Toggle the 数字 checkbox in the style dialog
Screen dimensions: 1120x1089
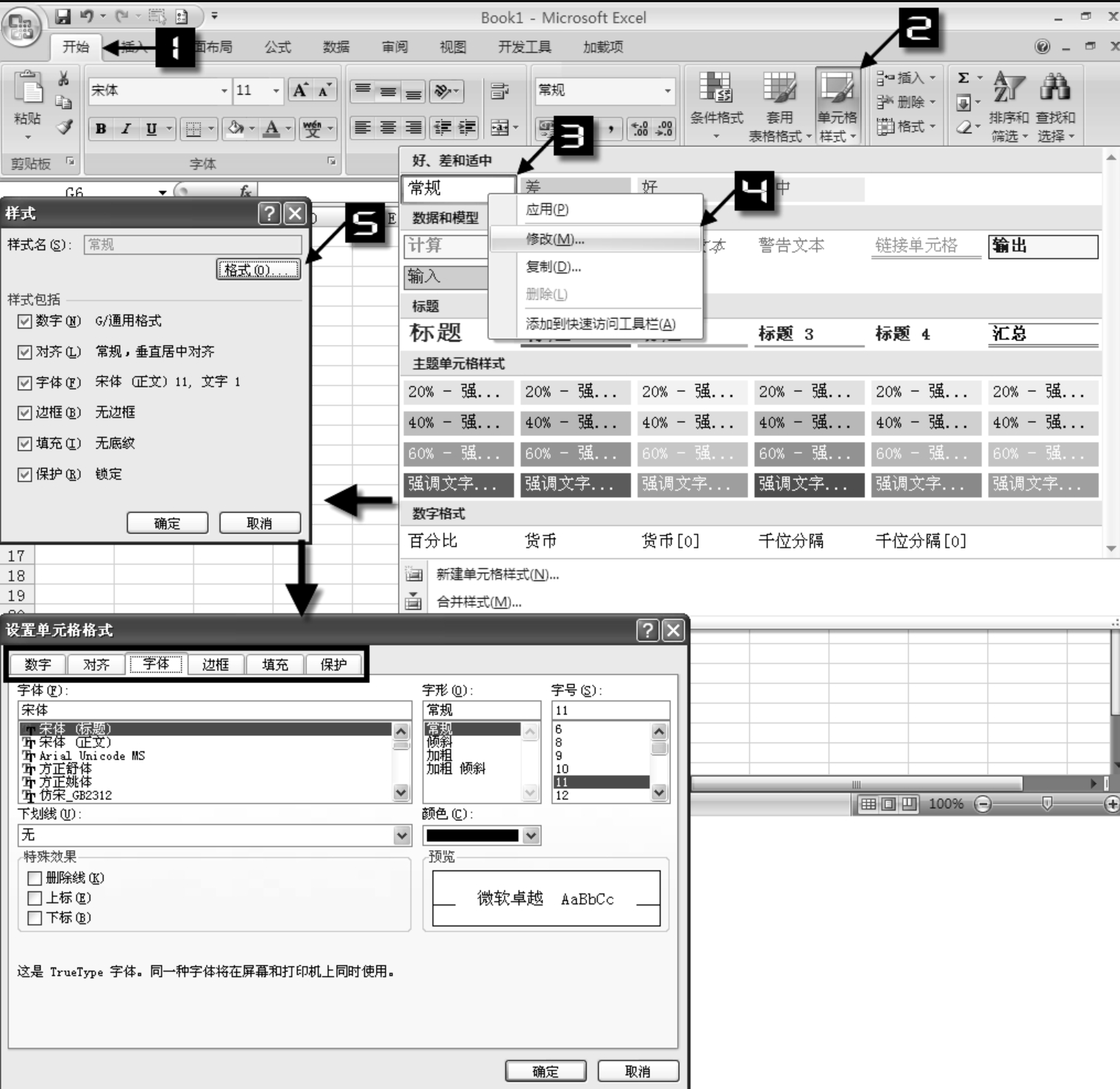coord(24,321)
